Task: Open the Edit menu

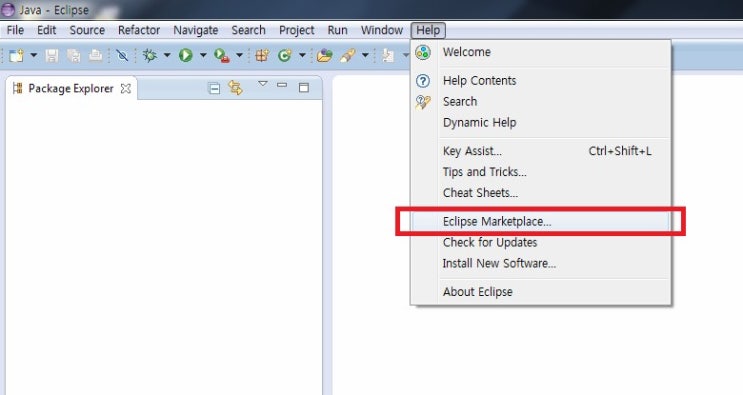Action: (x=46, y=30)
